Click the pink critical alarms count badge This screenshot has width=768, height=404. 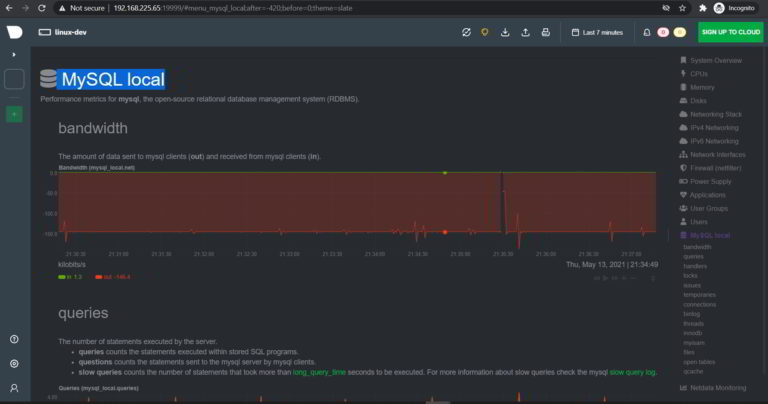click(x=663, y=32)
